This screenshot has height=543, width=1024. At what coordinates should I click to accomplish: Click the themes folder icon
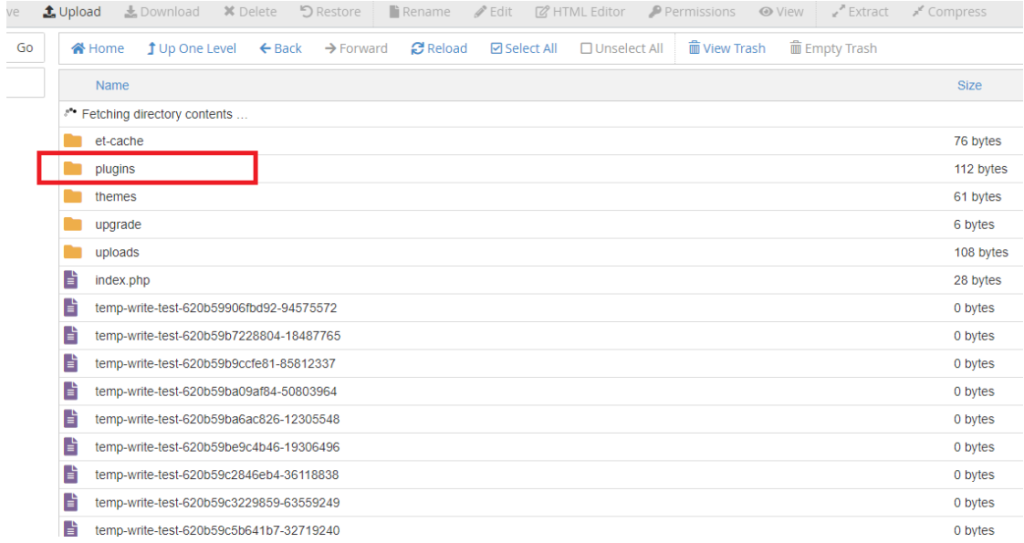pyautogui.click(x=72, y=196)
